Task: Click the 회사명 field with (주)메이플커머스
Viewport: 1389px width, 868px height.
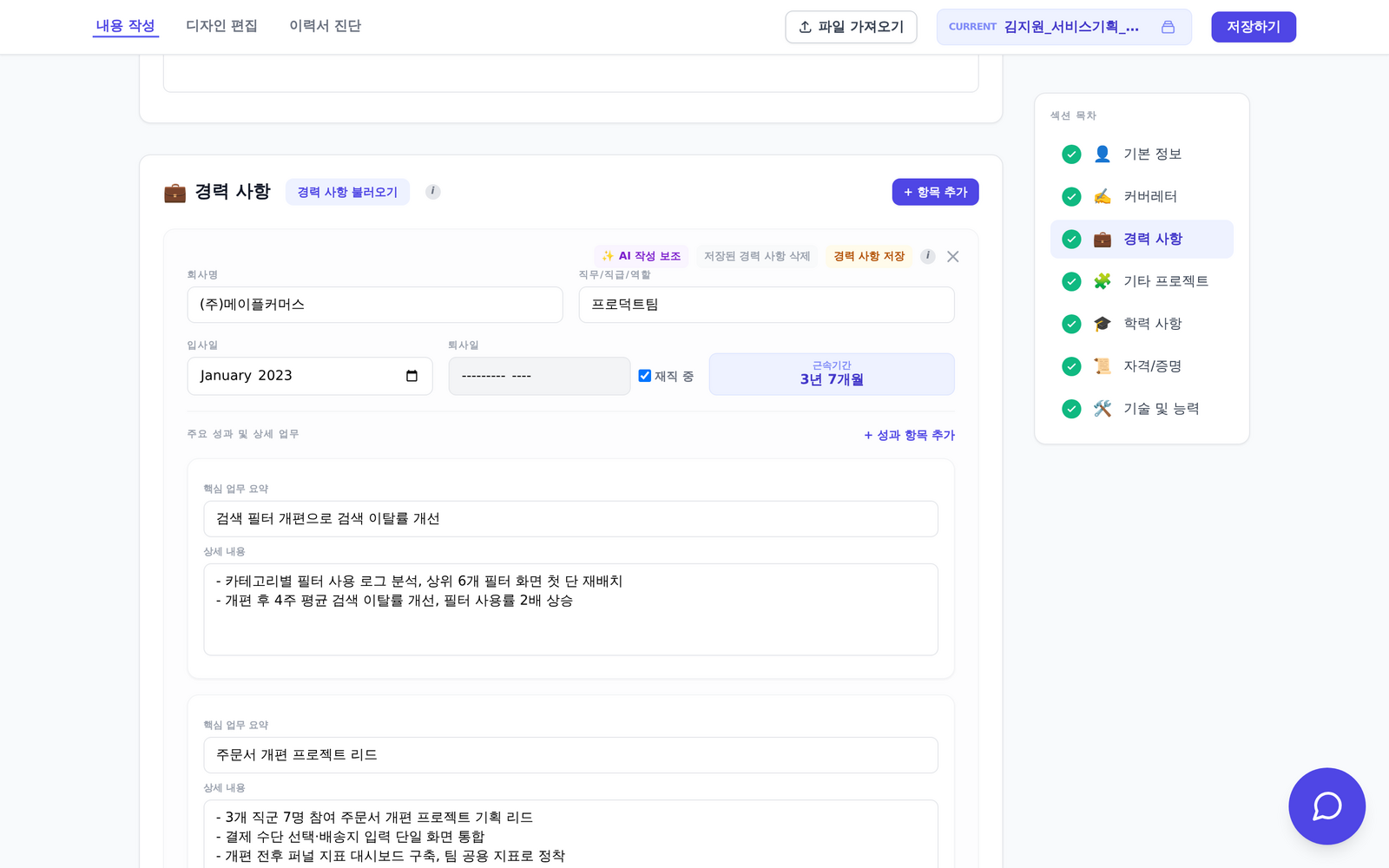Action: tap(375, 305)
